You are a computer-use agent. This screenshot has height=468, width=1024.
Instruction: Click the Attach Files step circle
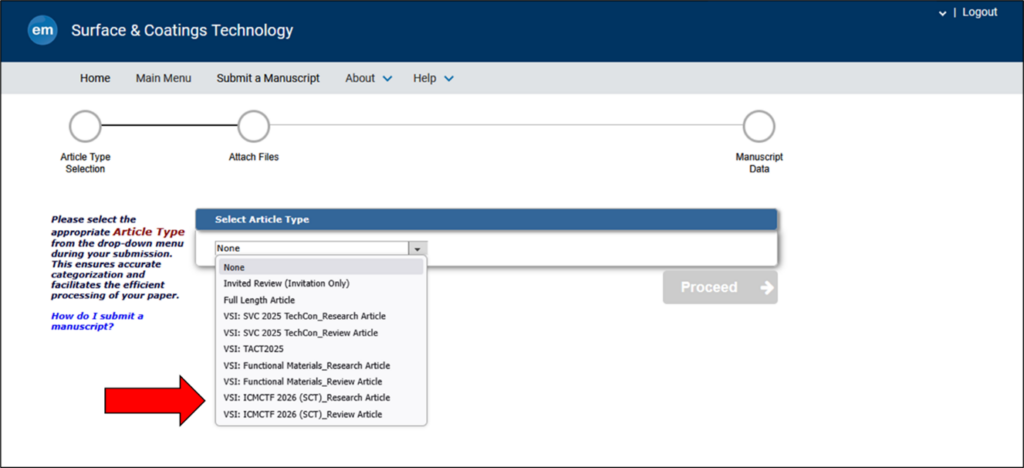click(x=253, y=127)
